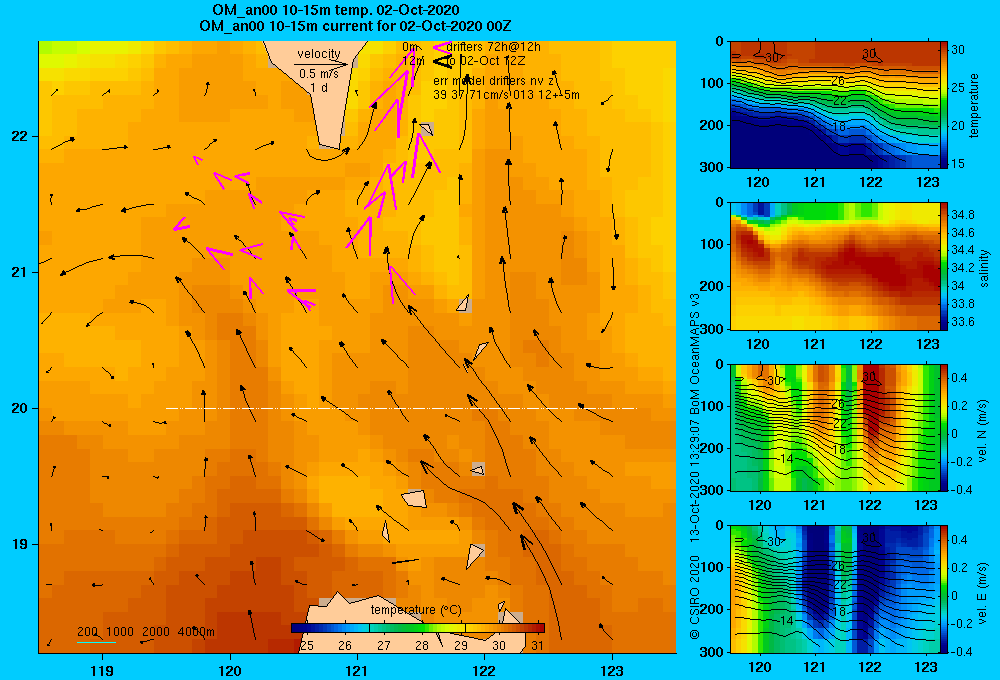The image size is (1000, 680).
Task: Click the latitude label '21' on the main map
Action: pos(19,272)
